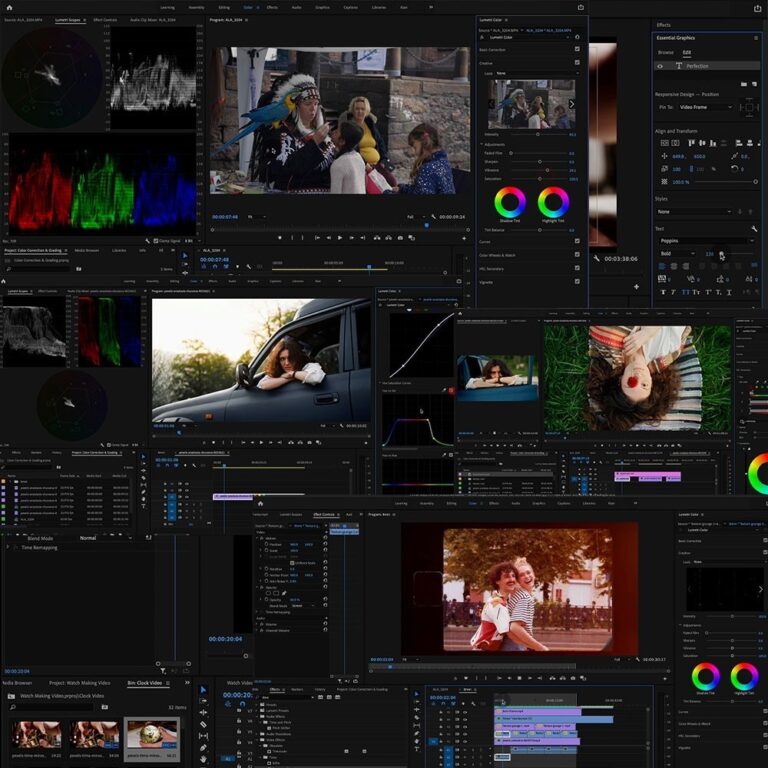Open the Fit zoom dropdown in ALA_3204 monitor
This screenshot has width=768, height=768.
pyautogui.click(x=257, y=216)
